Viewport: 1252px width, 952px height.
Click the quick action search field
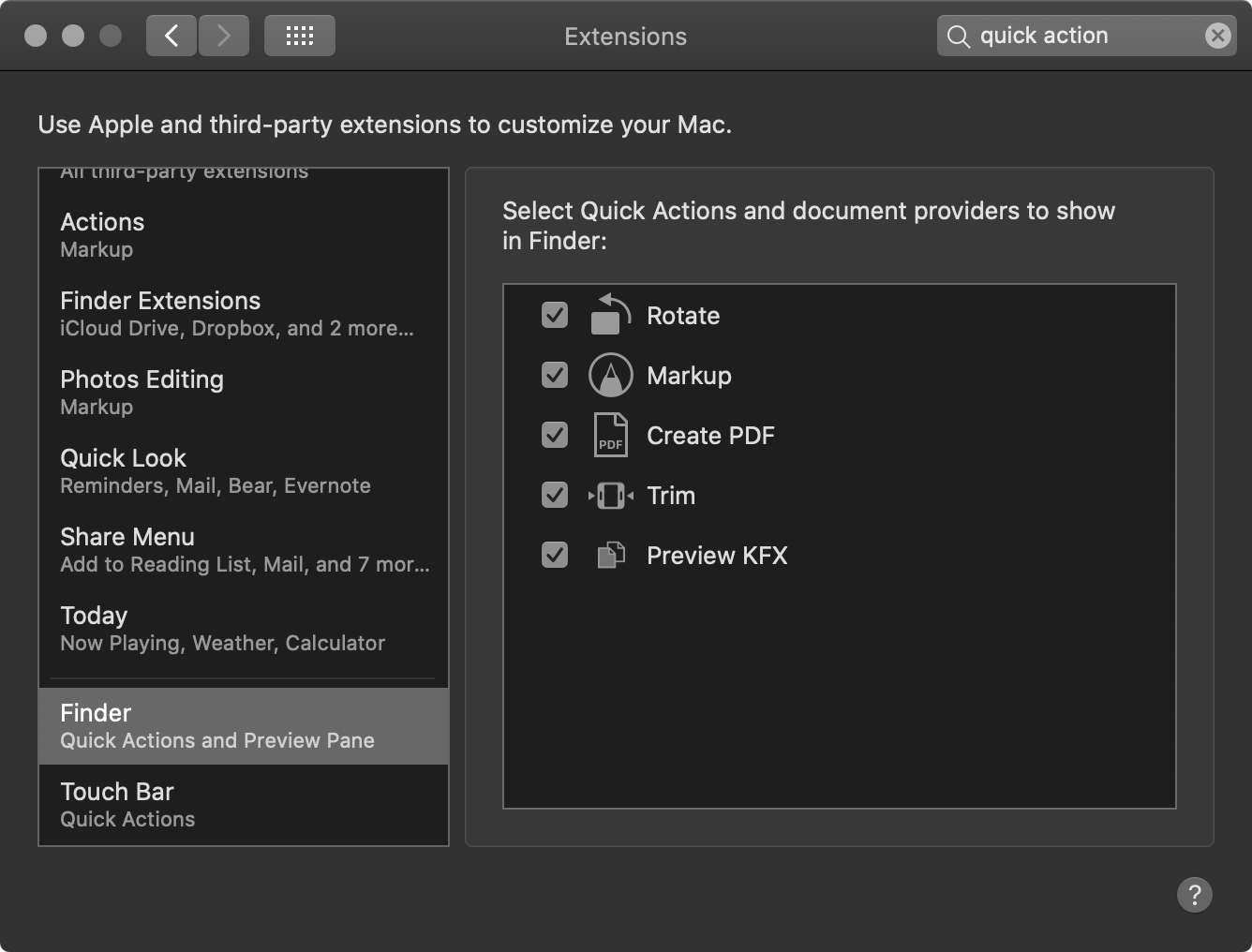tap(1078, 36)
